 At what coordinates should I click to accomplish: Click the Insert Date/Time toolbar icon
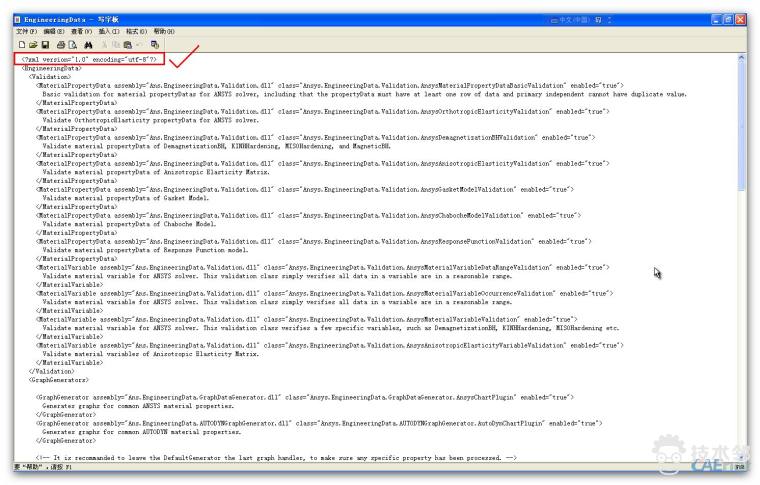click(x=155, y=45)
